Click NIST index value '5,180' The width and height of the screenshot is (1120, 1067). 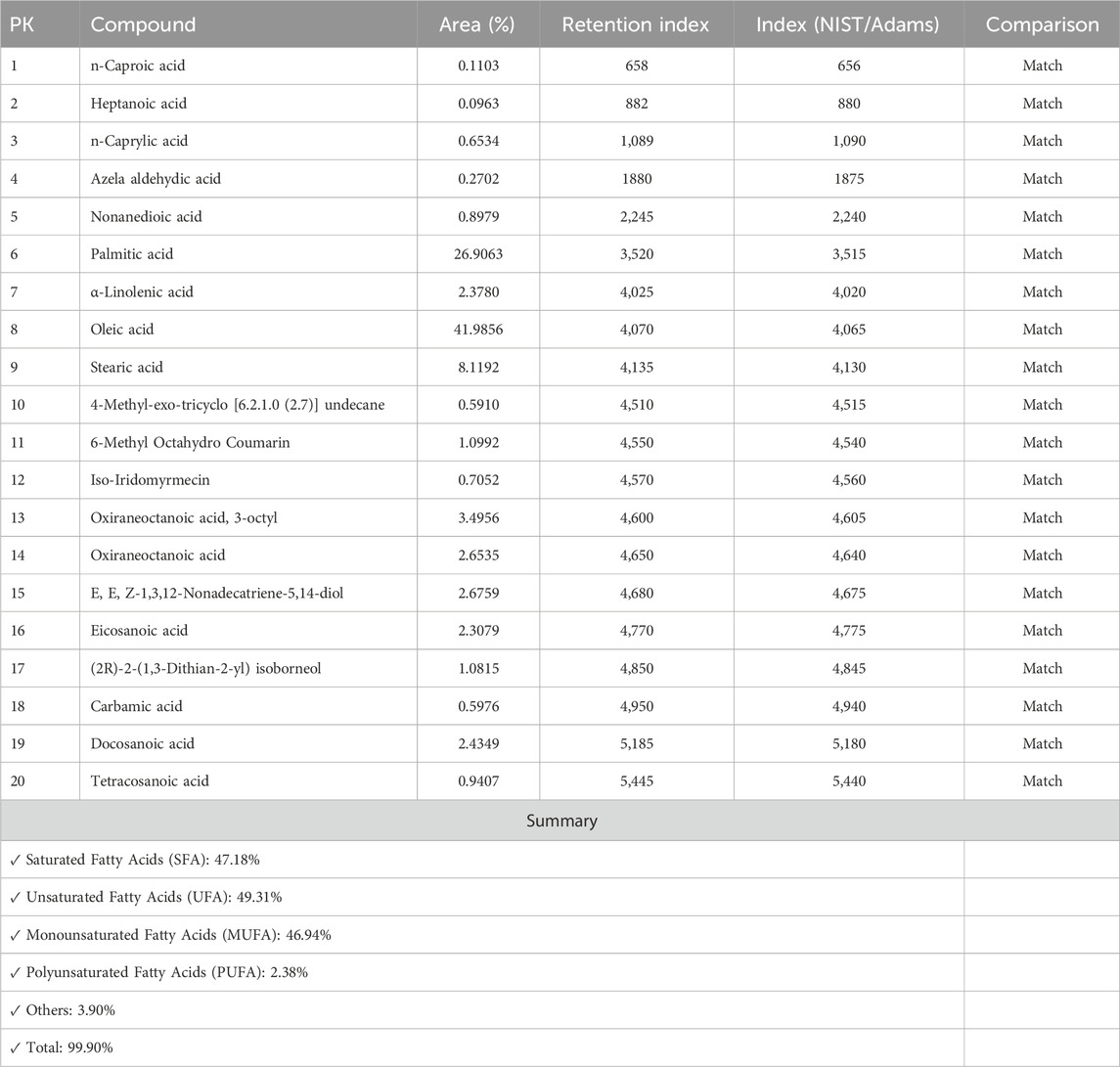coord(849,743)
